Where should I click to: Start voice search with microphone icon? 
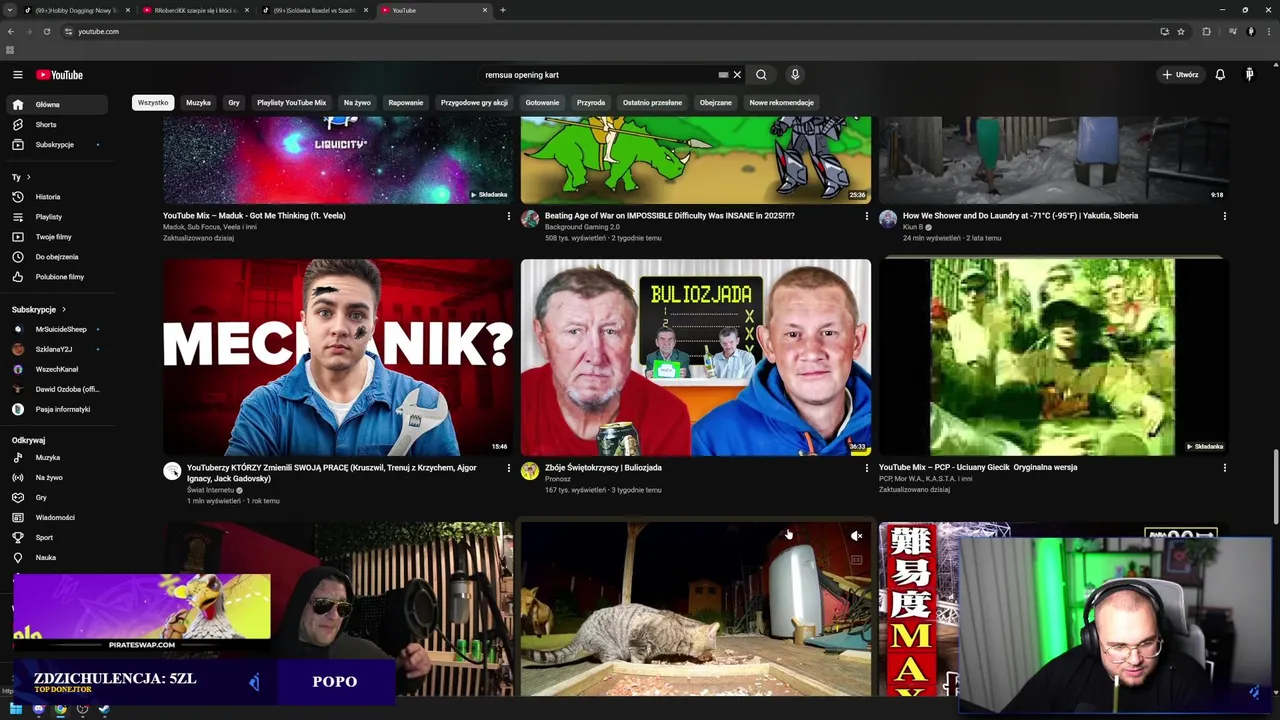pyautogui.click(x=795, y=75)
